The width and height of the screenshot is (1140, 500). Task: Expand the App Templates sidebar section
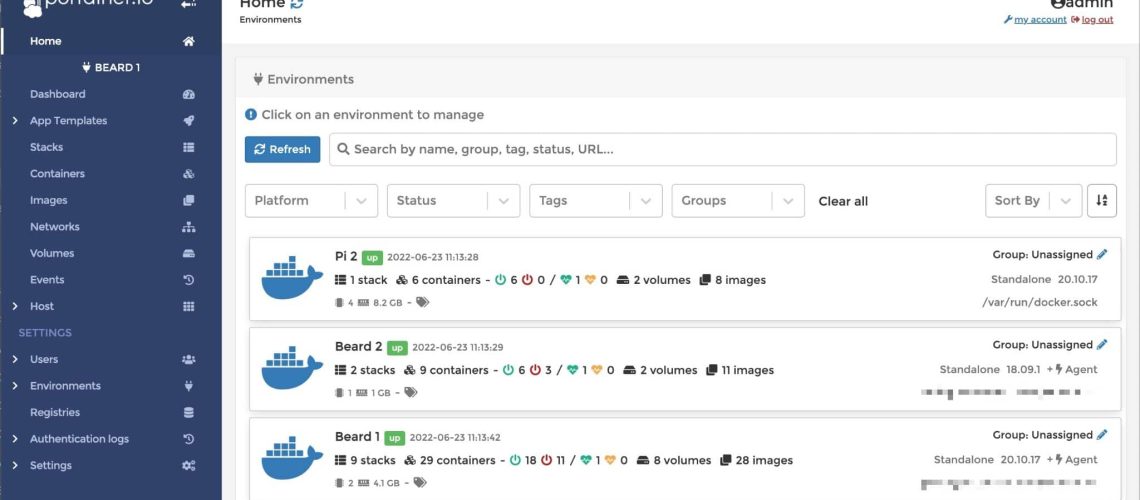tap(68, 121)
